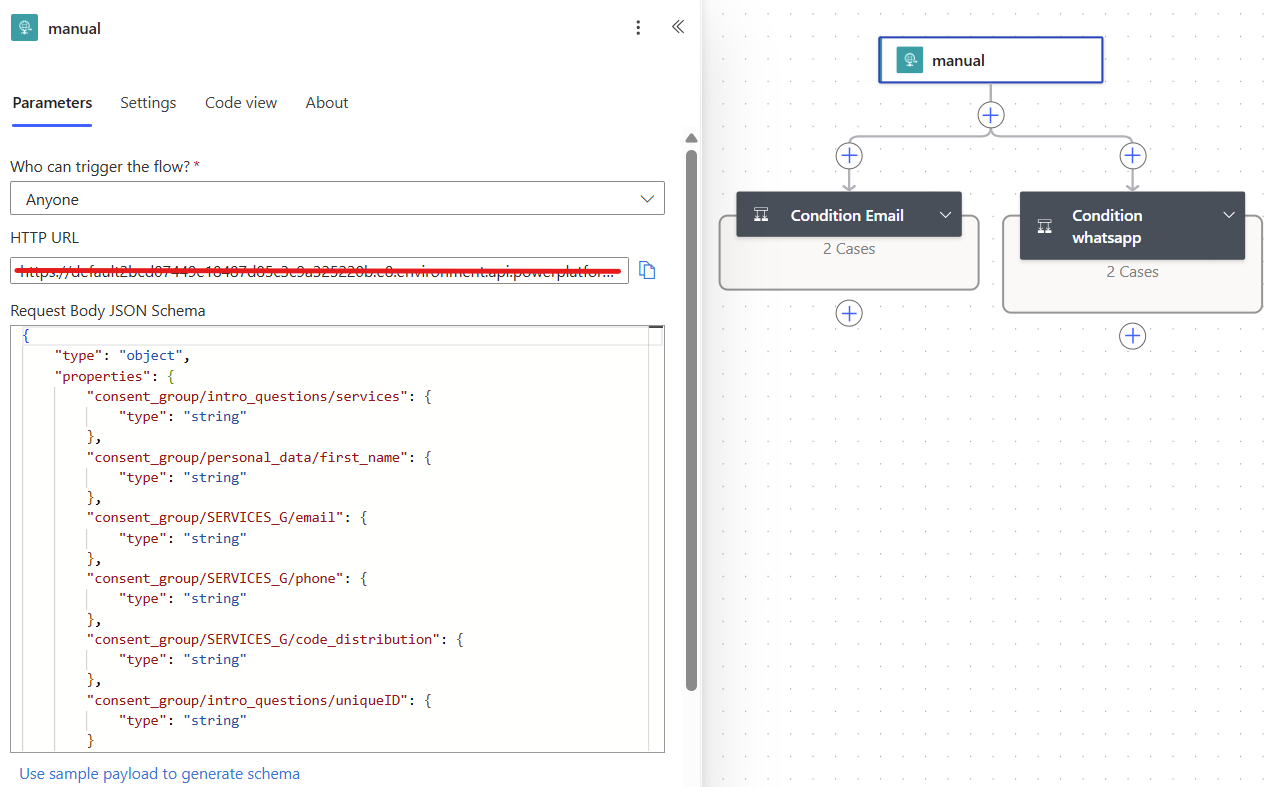
Task: Collapse the manual trigger side panel
Action: (x=678, y=27)
